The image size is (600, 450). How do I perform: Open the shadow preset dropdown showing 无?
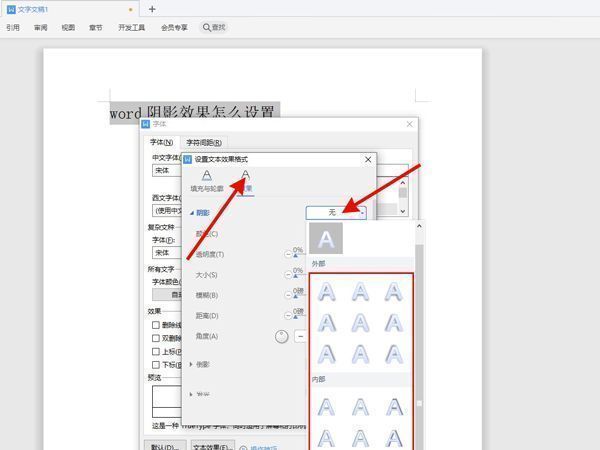[336, 212]
